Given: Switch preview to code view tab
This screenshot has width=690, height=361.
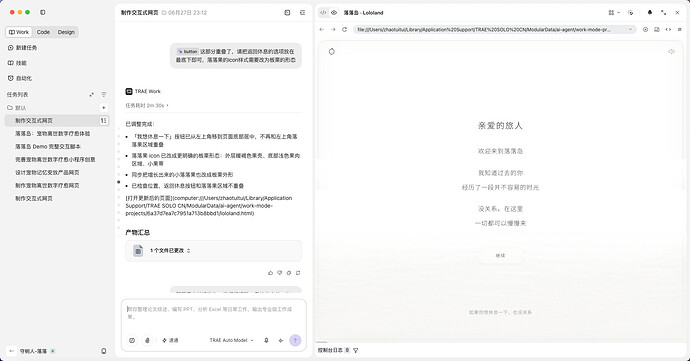Looking at the screenshot, I should point(323,13).
